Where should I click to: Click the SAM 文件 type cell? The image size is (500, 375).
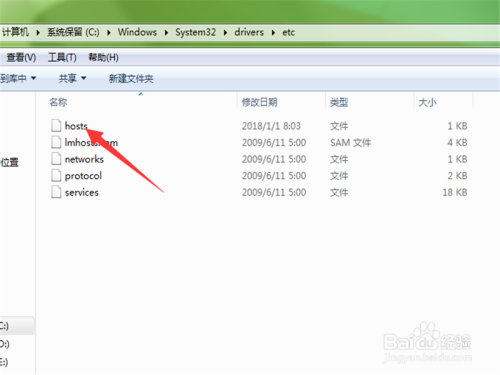coord(350,143)
